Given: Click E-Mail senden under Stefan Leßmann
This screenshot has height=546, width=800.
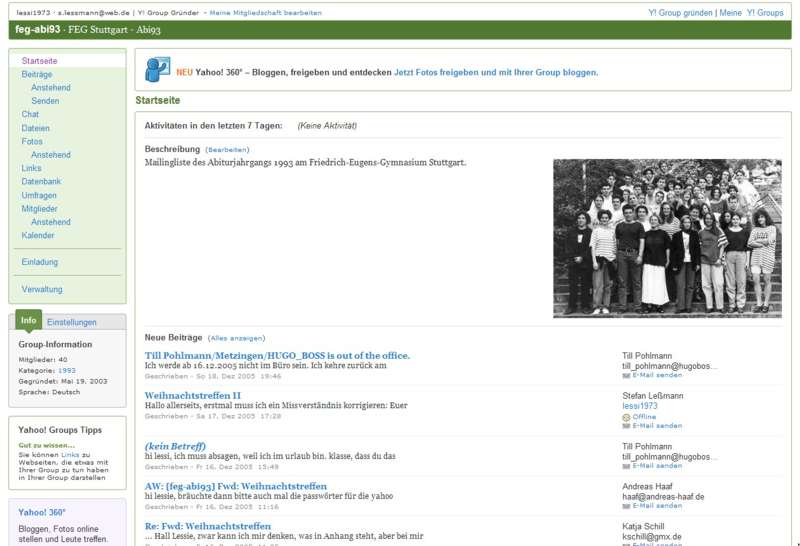Looking at the screenshot, I should click(657, 426).
